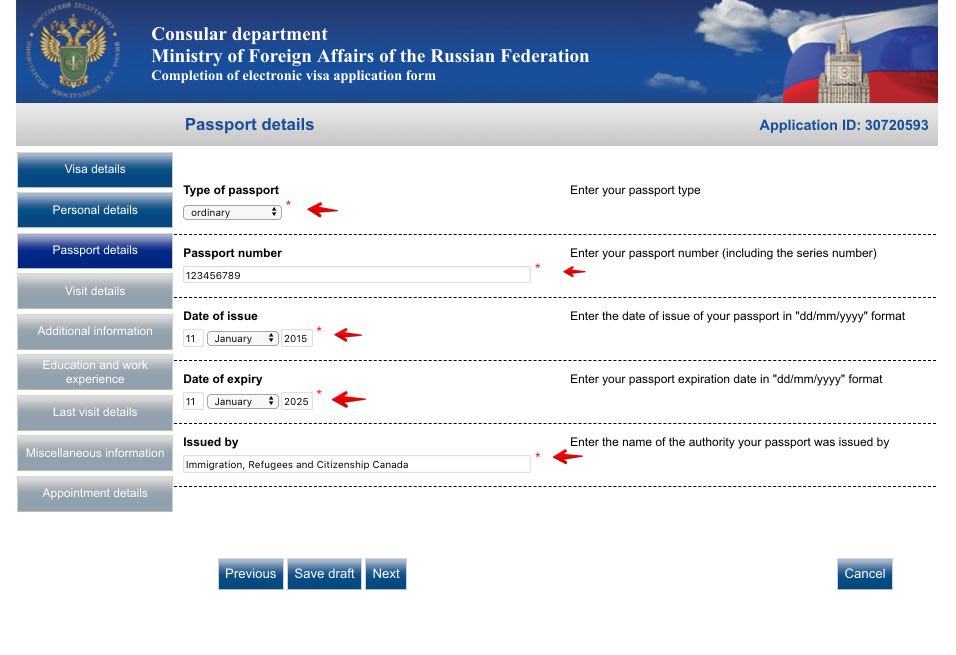This screenshot has width=956, height=655.
Task: Go to Last visit details section
Action: [95, 412]
